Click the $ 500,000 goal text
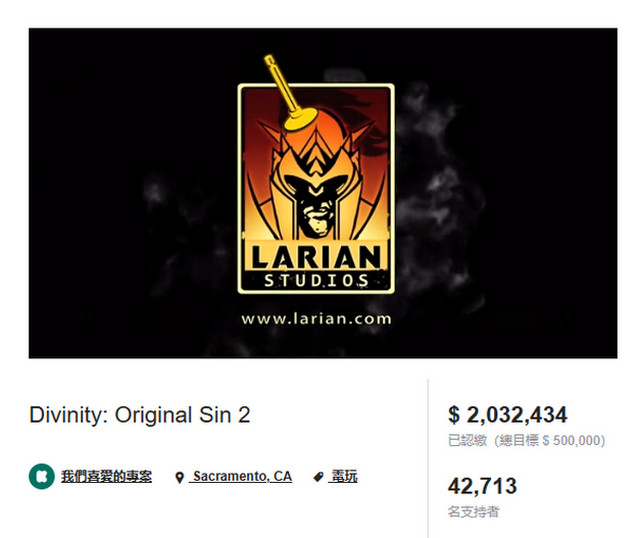 (x=571, y=440)
